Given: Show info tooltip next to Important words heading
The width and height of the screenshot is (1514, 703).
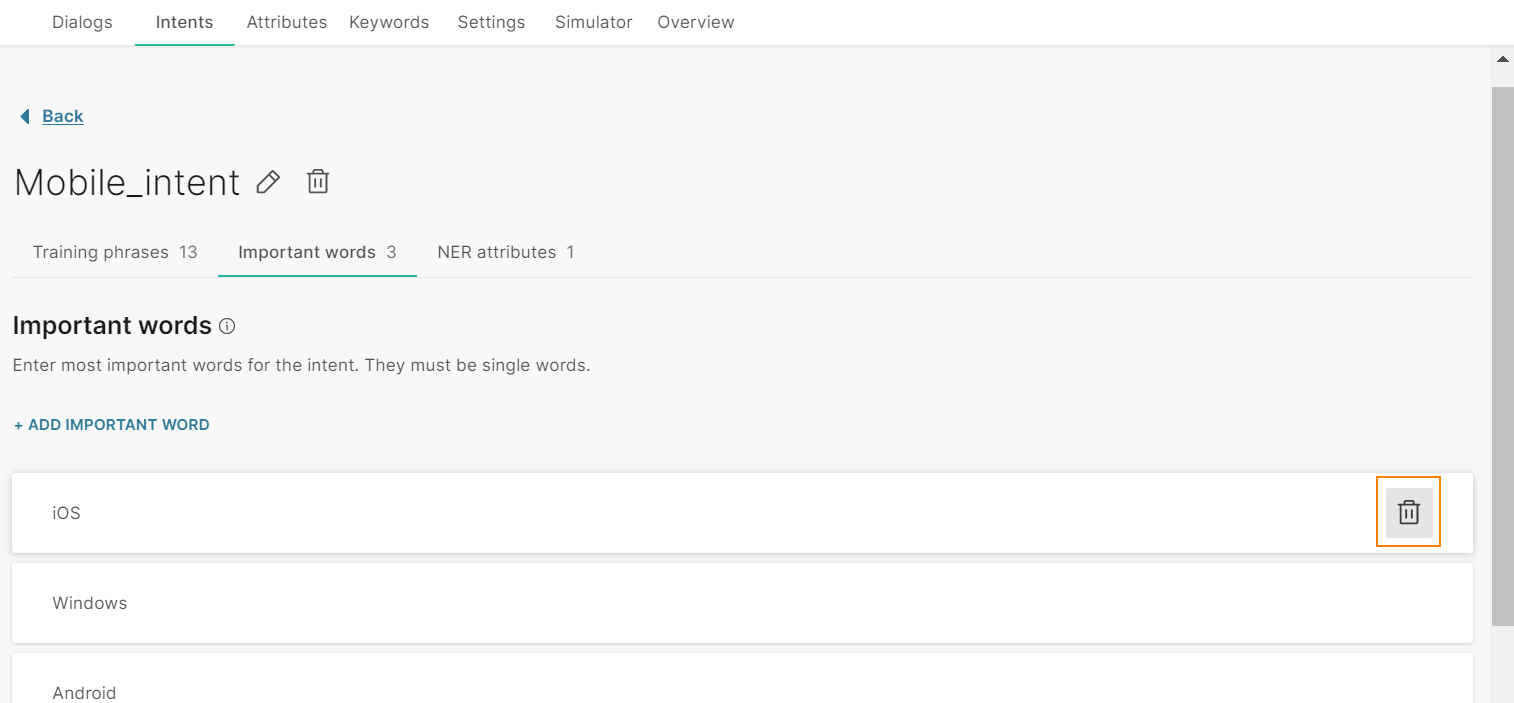Looking at the screenshot, I should [227, 326].
